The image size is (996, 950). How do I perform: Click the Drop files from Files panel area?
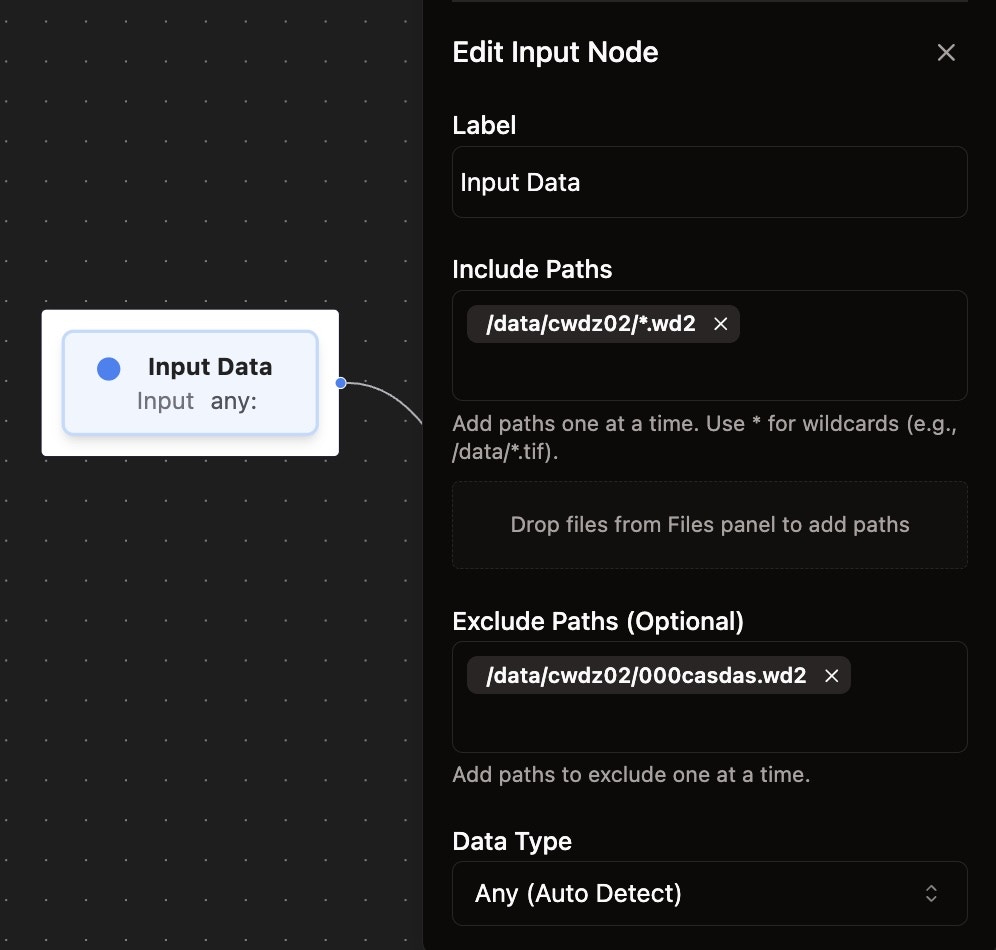[710, 525]
